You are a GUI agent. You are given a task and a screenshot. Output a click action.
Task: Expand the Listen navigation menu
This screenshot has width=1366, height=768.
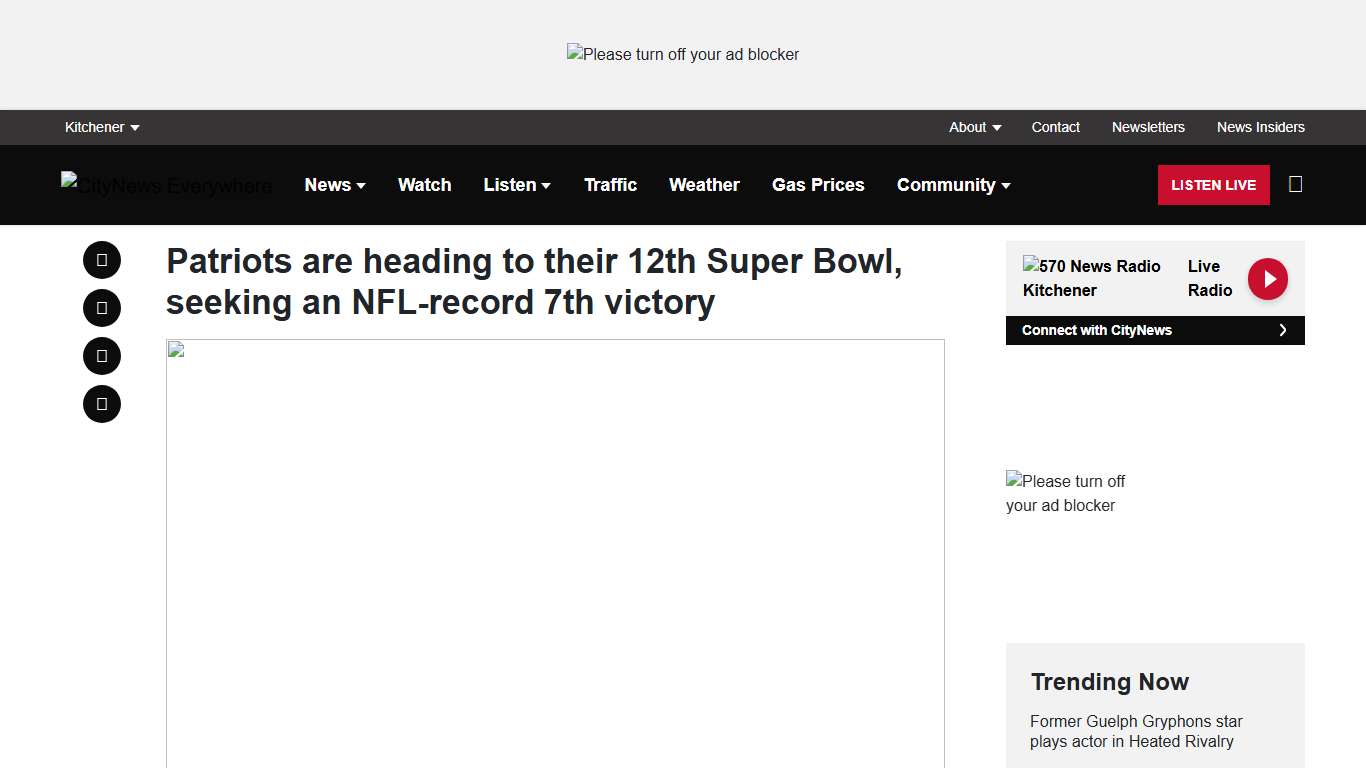[517, 185]
